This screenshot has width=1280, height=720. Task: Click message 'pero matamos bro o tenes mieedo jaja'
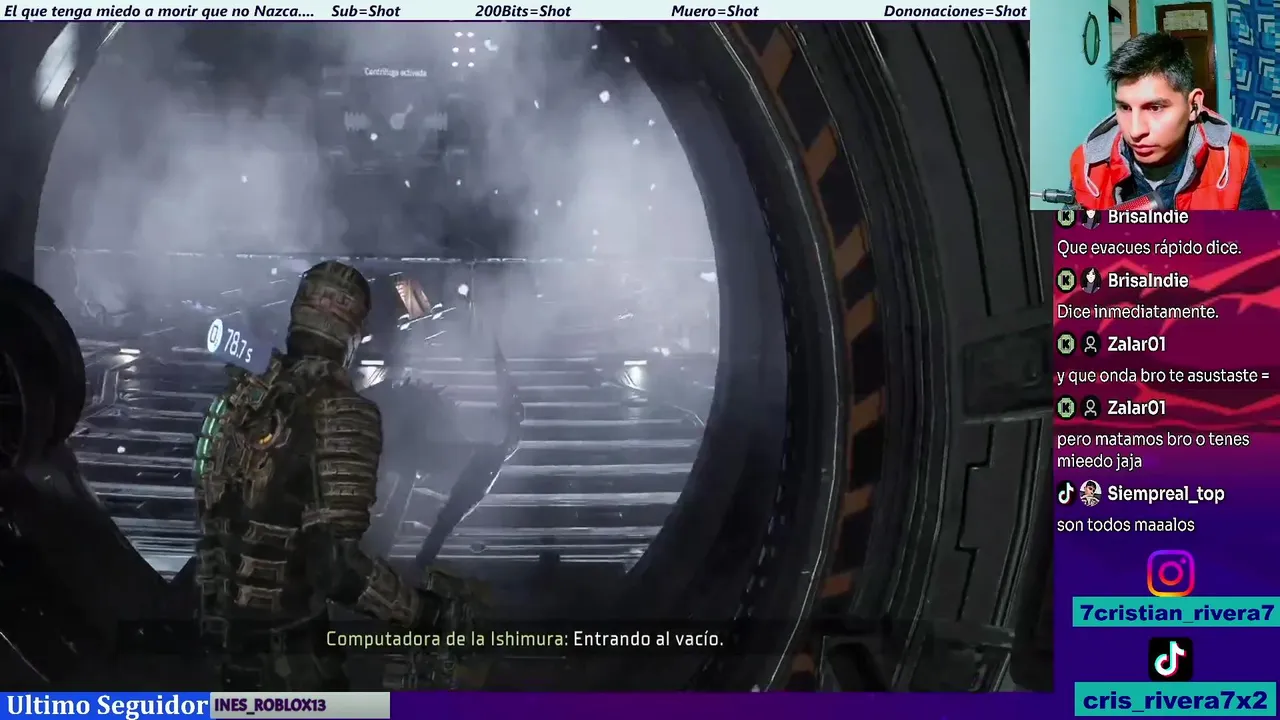pos(1152,450)
